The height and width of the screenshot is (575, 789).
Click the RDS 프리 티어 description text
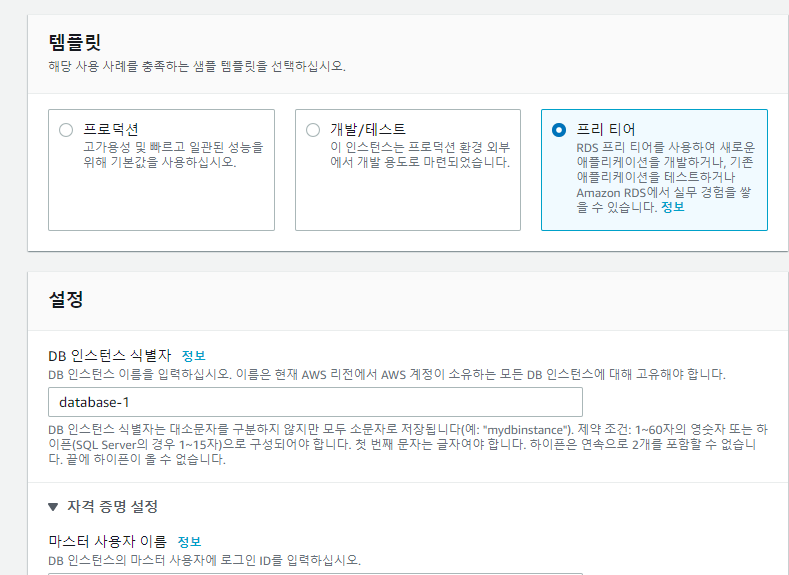pyautogui.click(x=666, y=177)
